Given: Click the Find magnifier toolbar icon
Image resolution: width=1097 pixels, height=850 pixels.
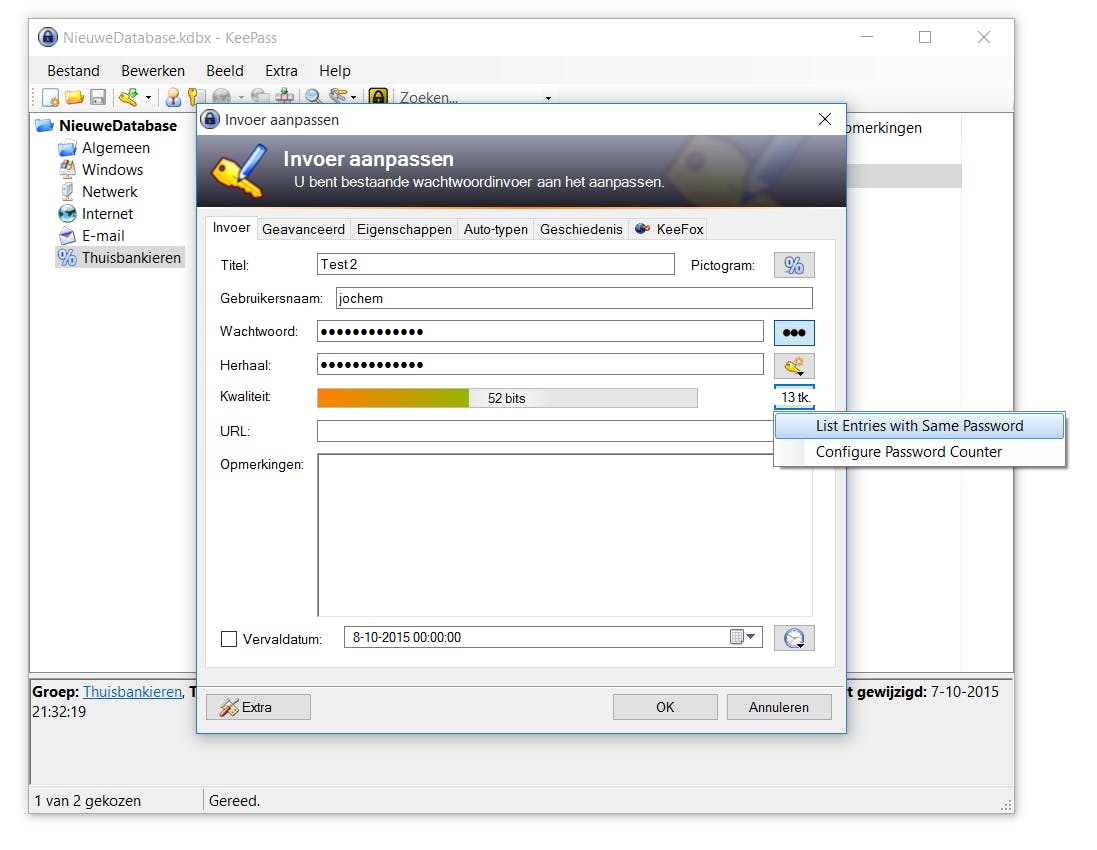Looking at the screenshot, I should coord(313,97).
